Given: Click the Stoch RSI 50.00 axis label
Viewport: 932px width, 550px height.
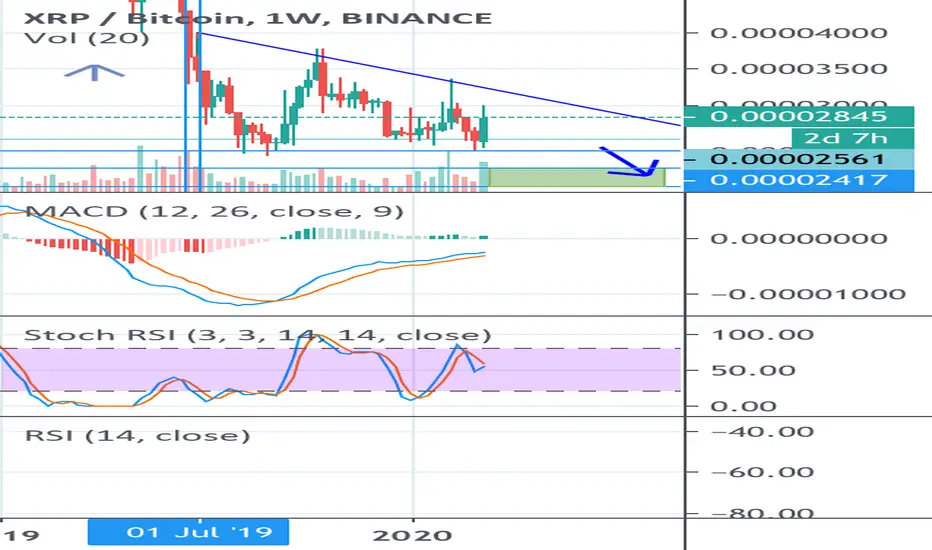Looking at the screenshot, I should 753,370.
